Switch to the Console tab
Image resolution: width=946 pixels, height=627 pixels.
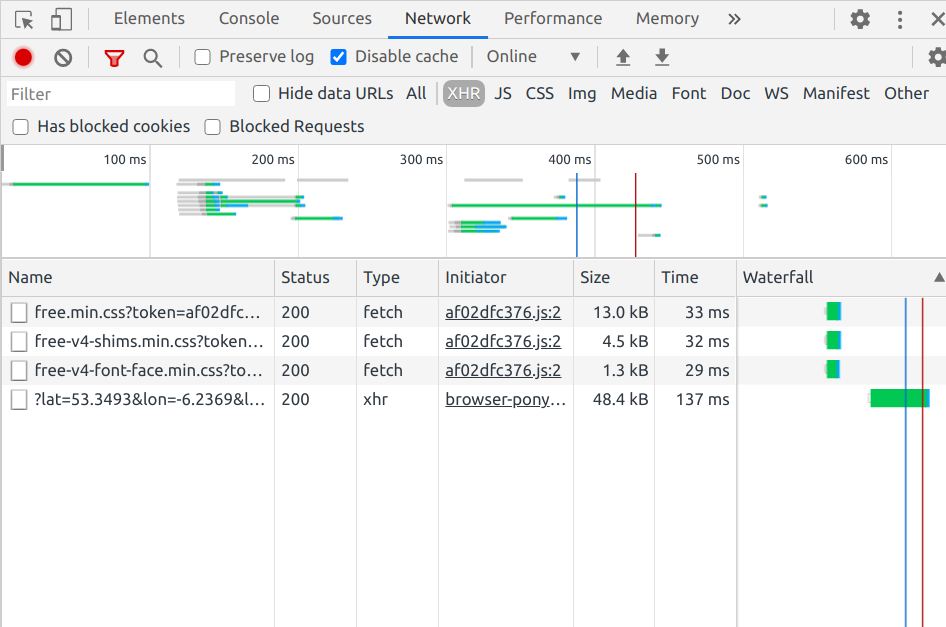[249, 19]
